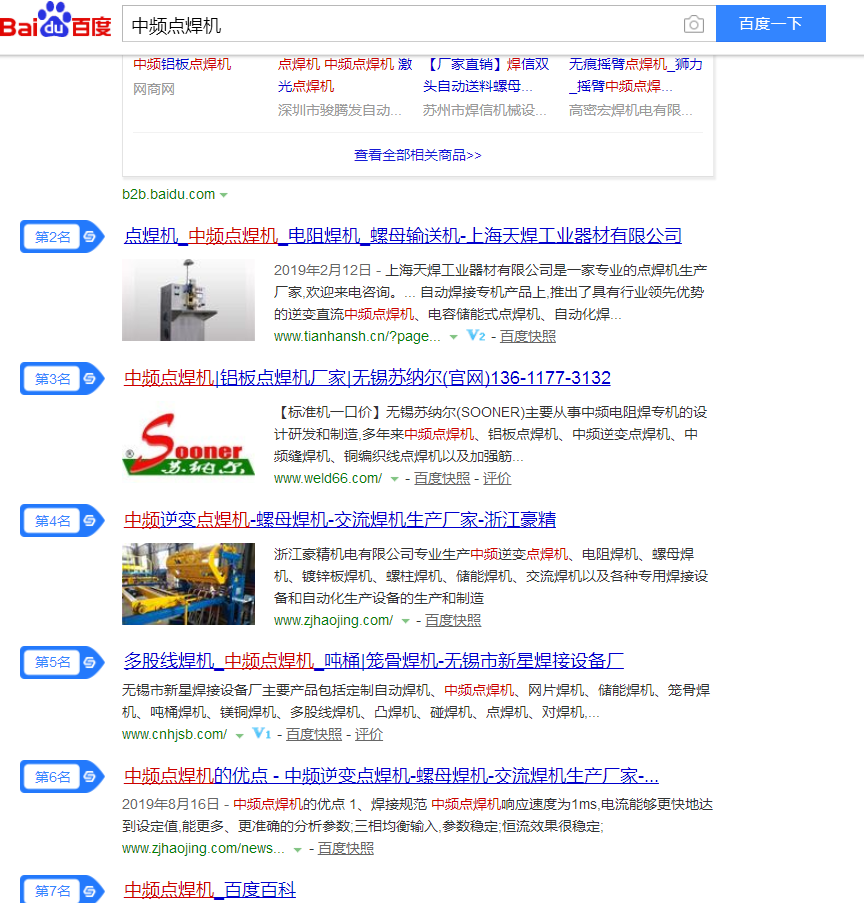Image resolution: width=864 pixels, height=903 pixels.
Task: Open 百度快照 for tianhansh.cn result
Action: coord(528,336)
